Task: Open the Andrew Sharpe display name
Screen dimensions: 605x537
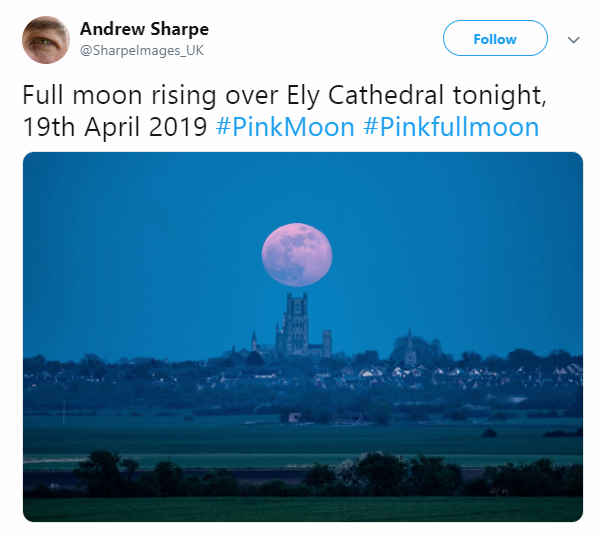Action: pos(144,29)
